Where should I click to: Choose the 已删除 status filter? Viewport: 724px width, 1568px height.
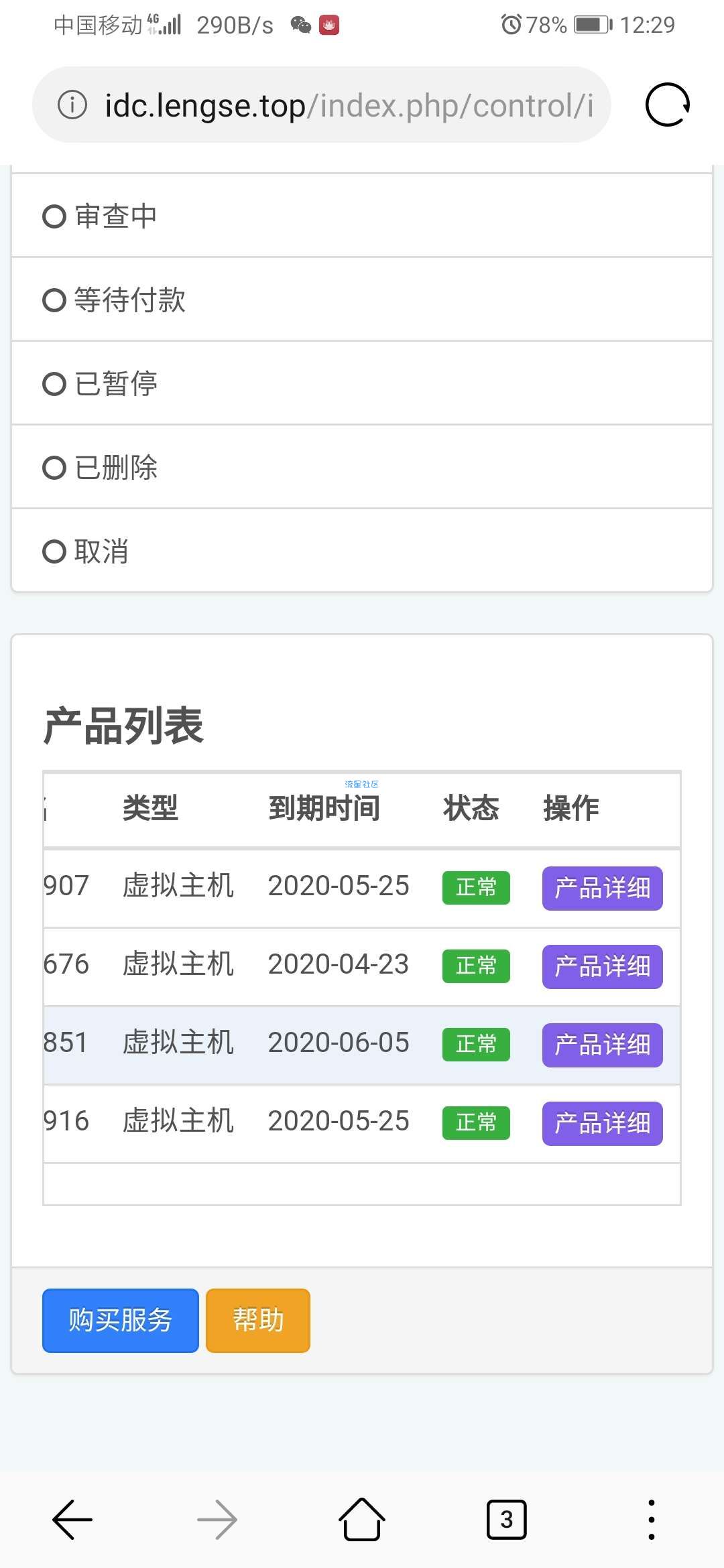[99, 468]
